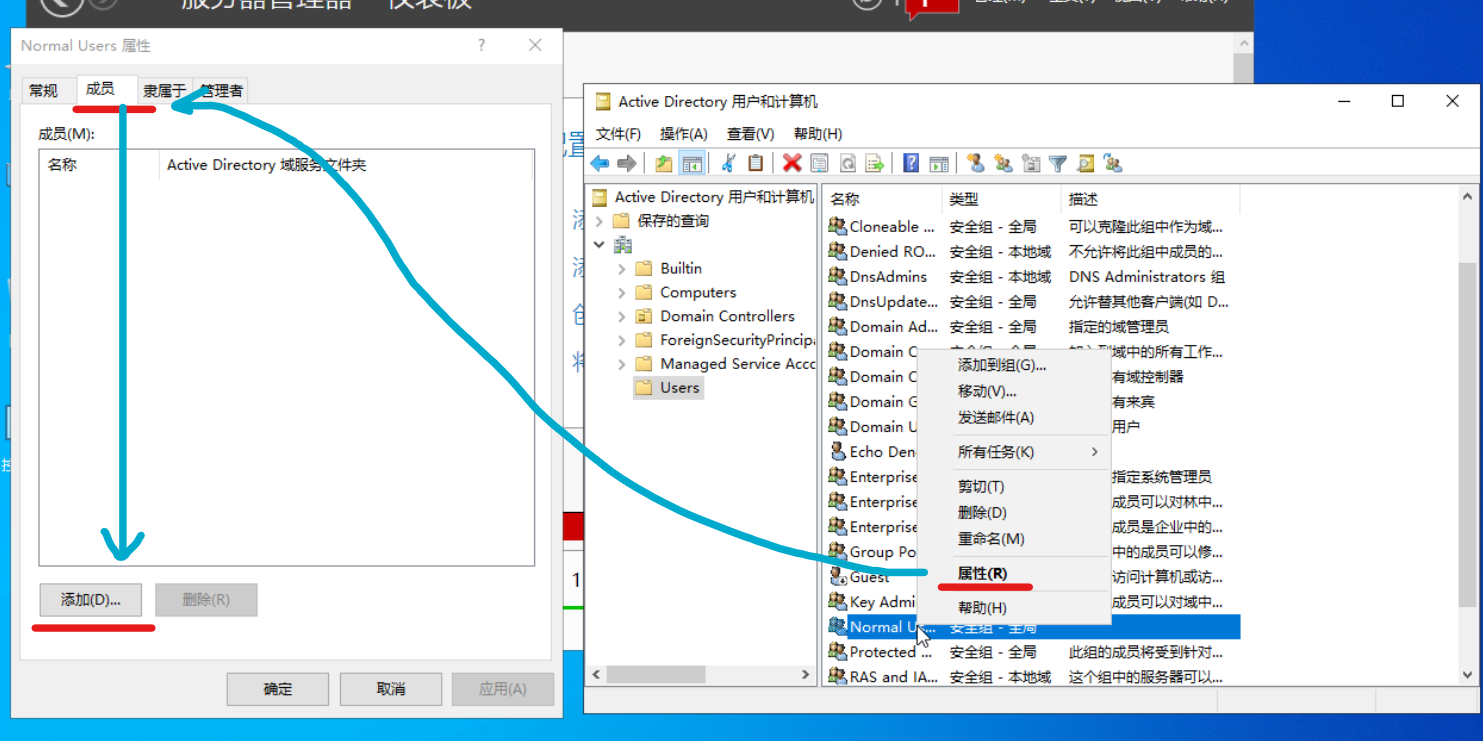Image resolution: width=1483 pixels, height=741 pixels.
Task: Expand the Domain Controllers tree node
Action: click(621, 316)
